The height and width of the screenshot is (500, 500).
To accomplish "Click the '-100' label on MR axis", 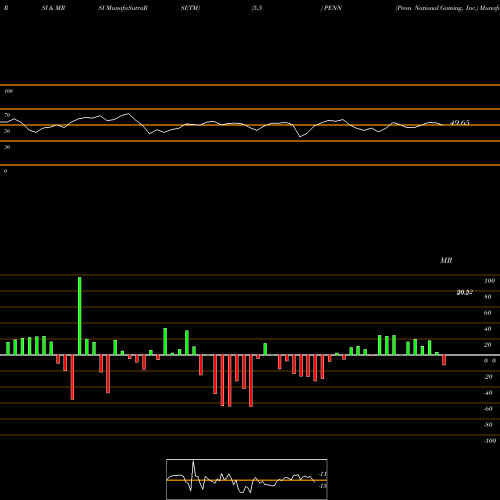I will [x=490, y=441].
